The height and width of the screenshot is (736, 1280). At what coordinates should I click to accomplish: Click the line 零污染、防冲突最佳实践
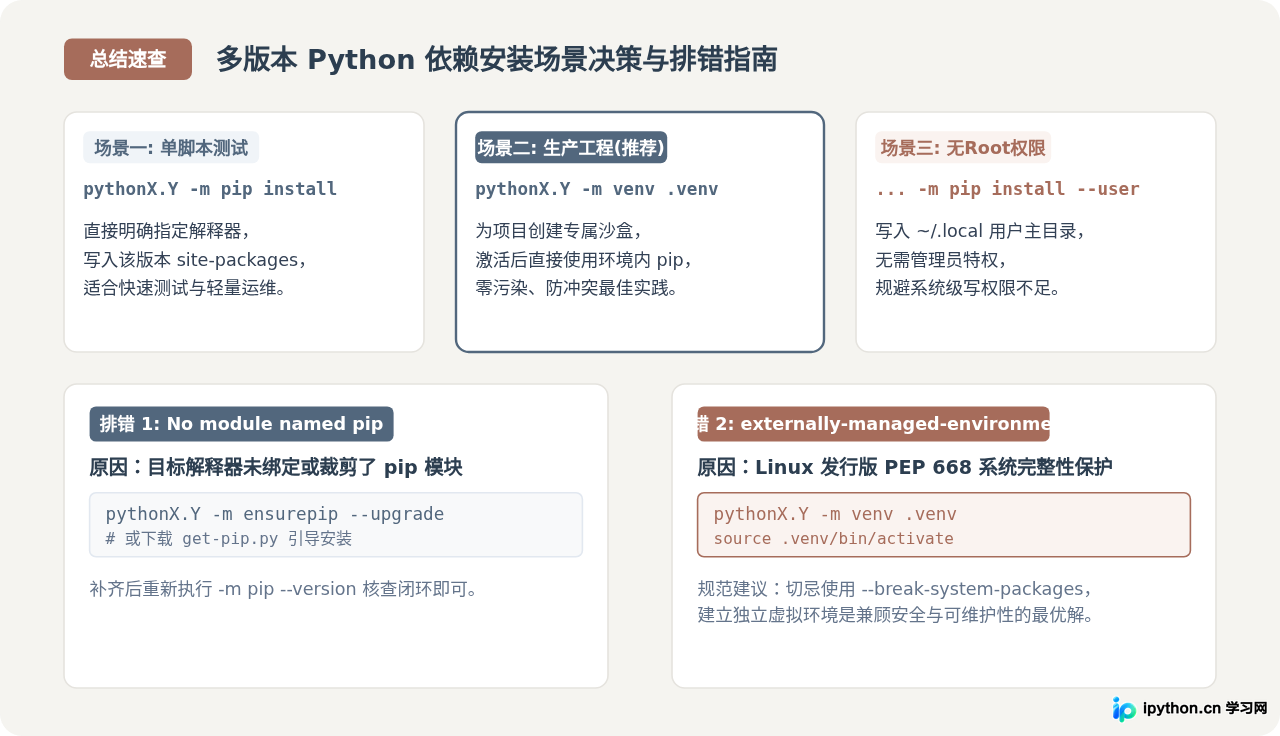tap(577, 288)
